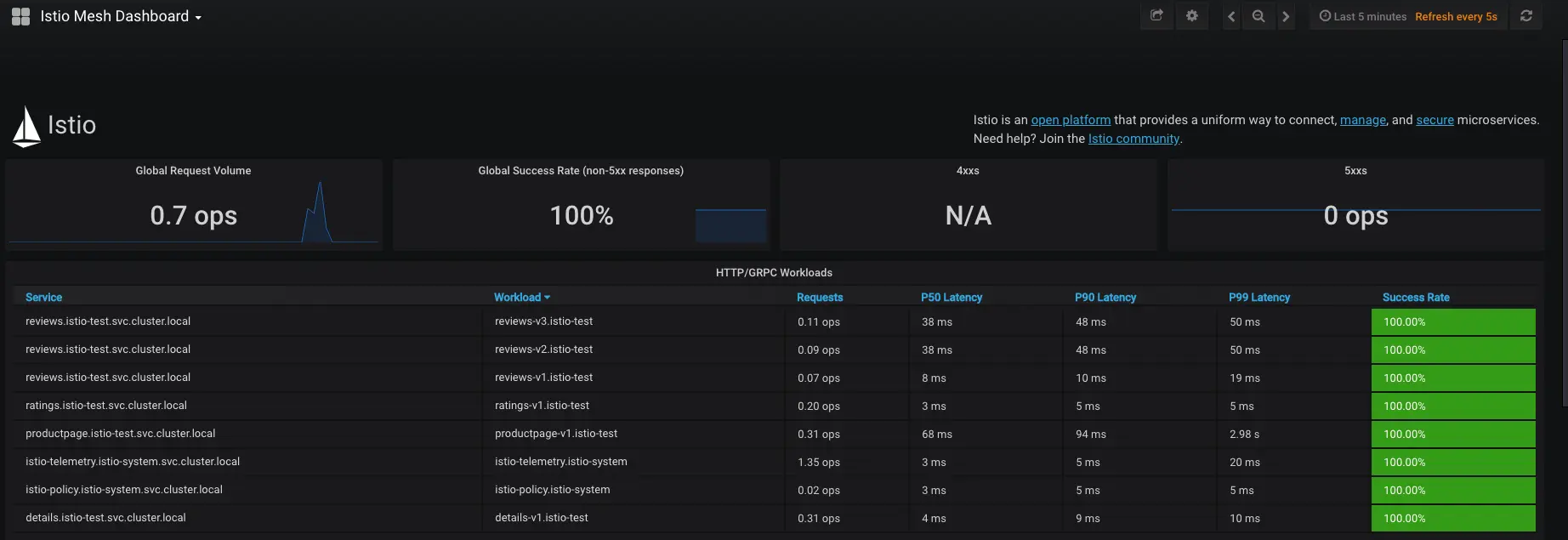The width and height of the screenshot is (1568, 540).
Task: Click the reviews-v3 green success rate cell
Action: click(x=1453, y=322)
